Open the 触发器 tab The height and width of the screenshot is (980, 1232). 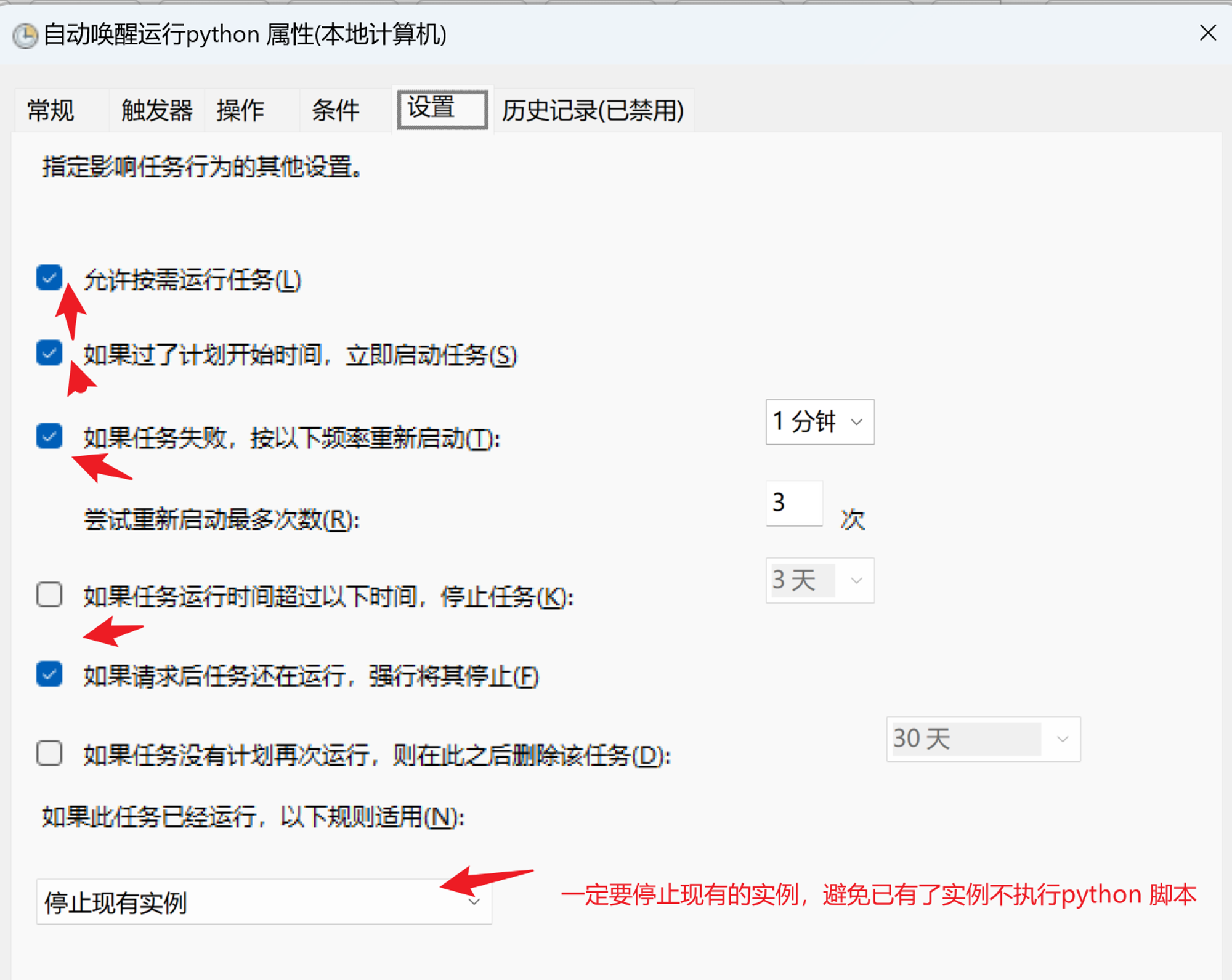(157, 111)
